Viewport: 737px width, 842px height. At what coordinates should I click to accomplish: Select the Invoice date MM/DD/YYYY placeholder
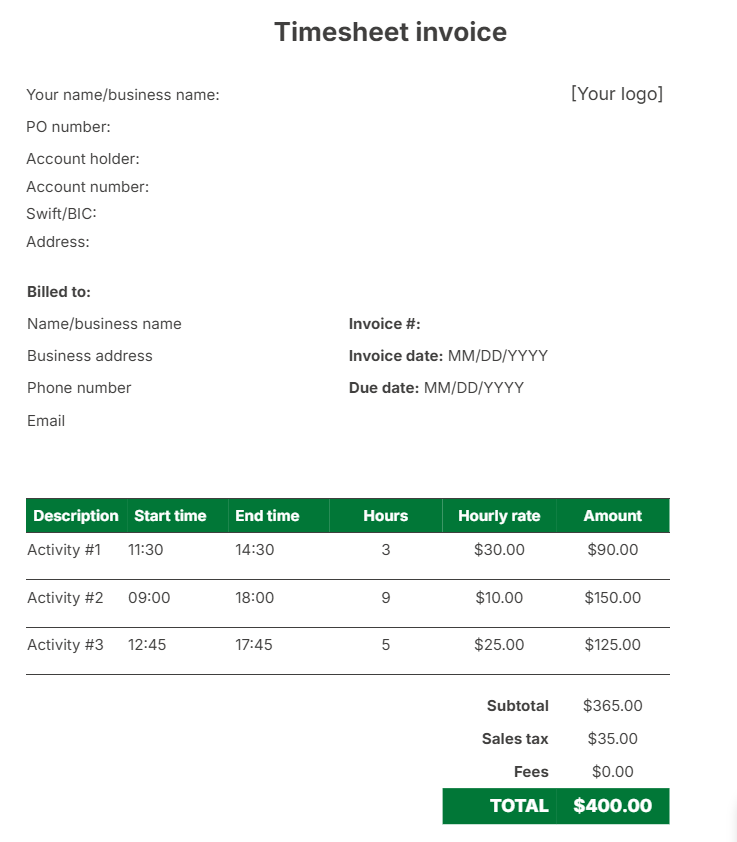click(498, 356)
